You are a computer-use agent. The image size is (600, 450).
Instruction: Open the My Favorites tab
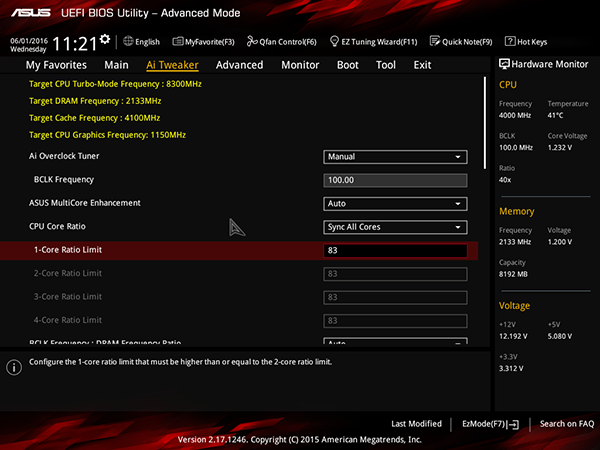click(x=56, y=65)
